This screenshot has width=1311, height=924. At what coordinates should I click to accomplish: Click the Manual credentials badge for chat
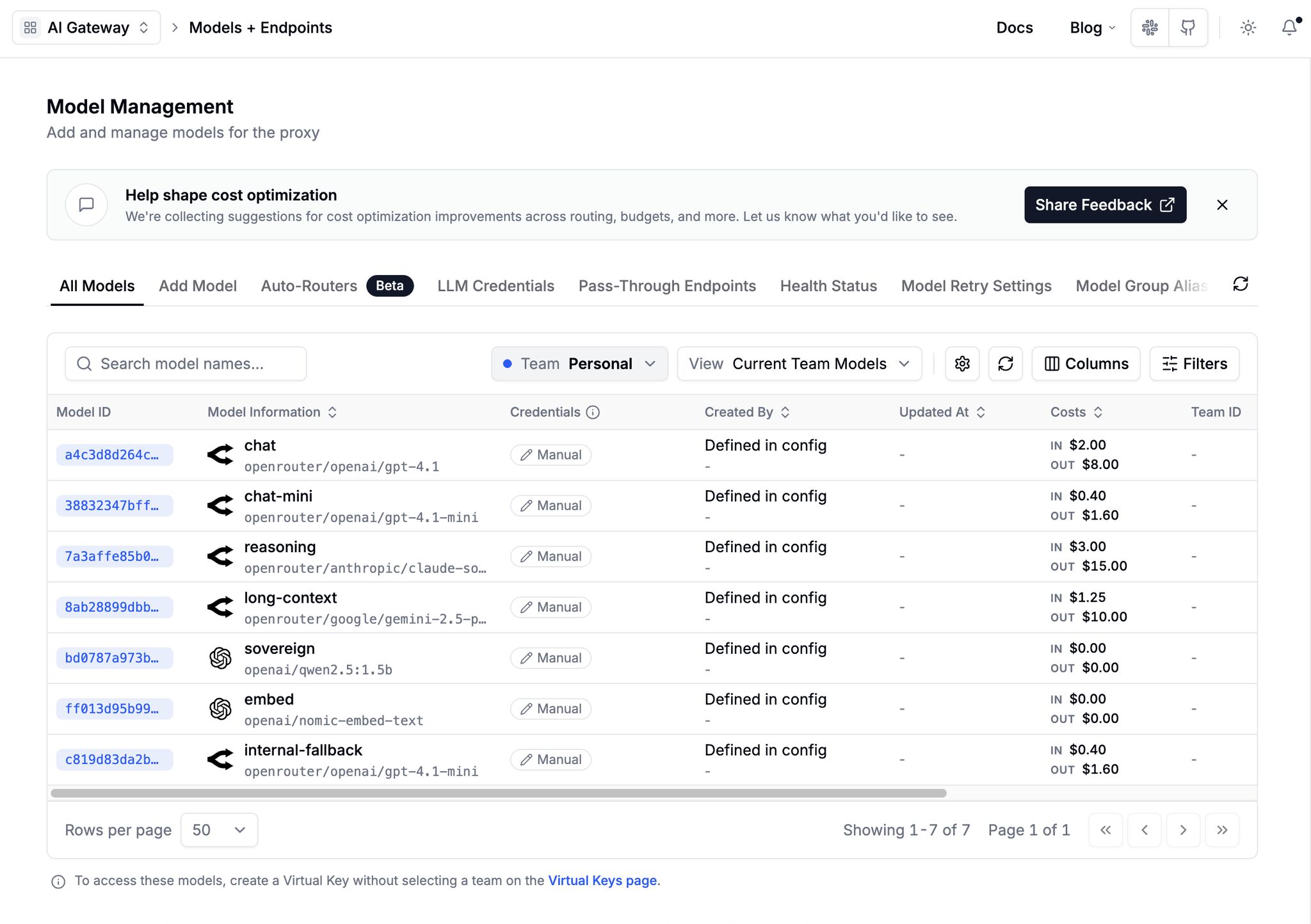551,455
